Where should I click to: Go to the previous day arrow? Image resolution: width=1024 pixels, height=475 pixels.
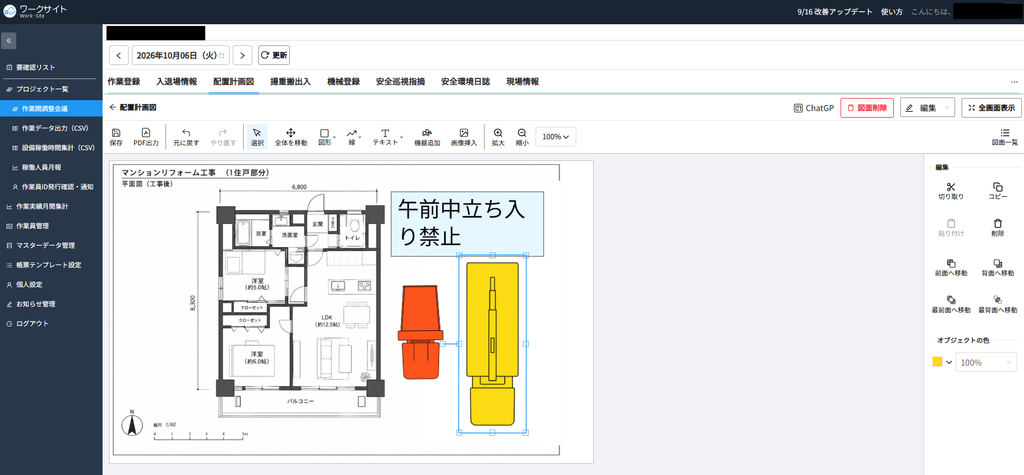click(118, 56)
